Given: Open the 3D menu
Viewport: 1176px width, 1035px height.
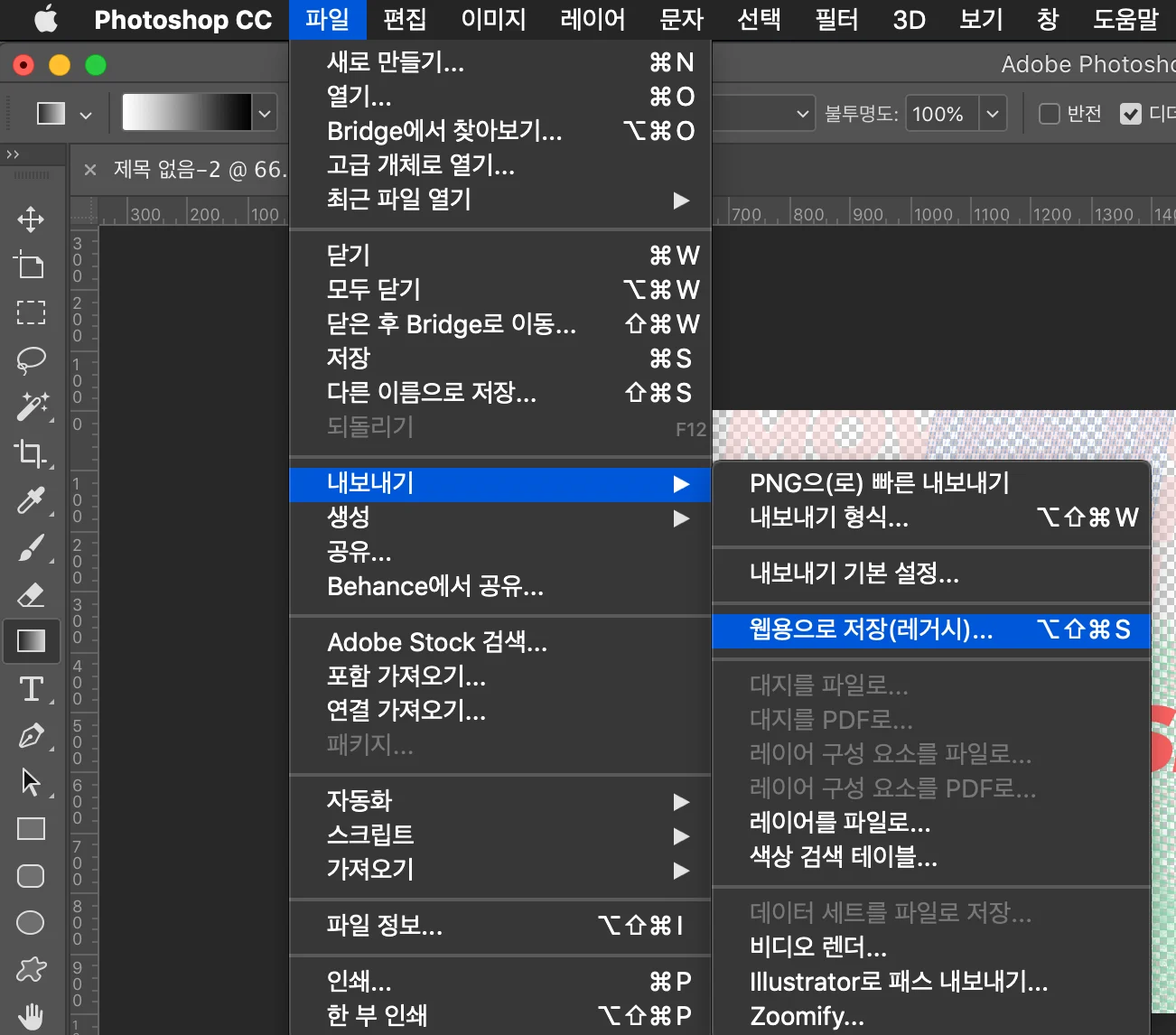Looking at the screenshot, I should point(909,19).
